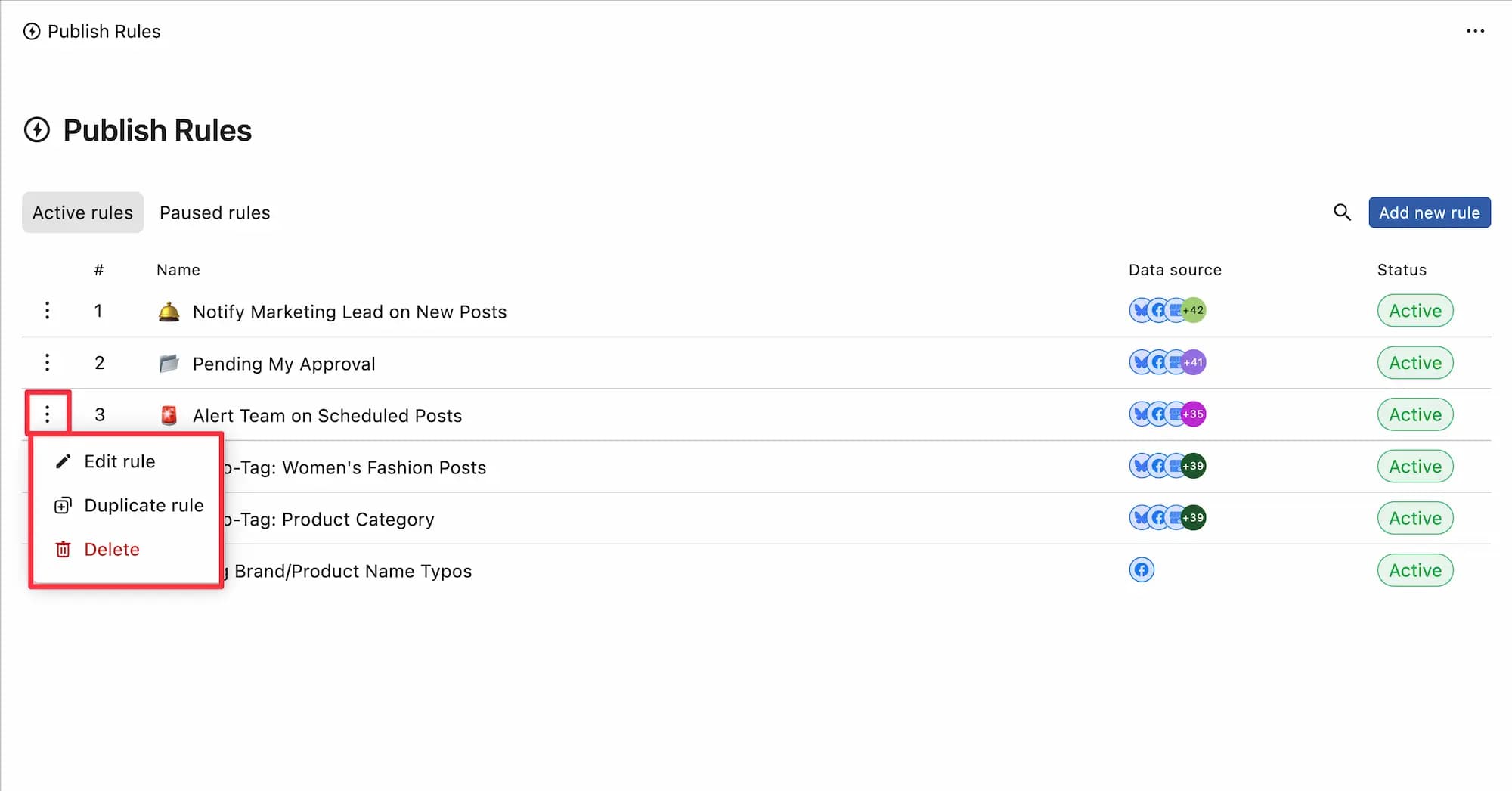The width and height of the screenshot is (1512, 791).
Task: Click the red siren icon on Alert Team rule
Action: 169,415
